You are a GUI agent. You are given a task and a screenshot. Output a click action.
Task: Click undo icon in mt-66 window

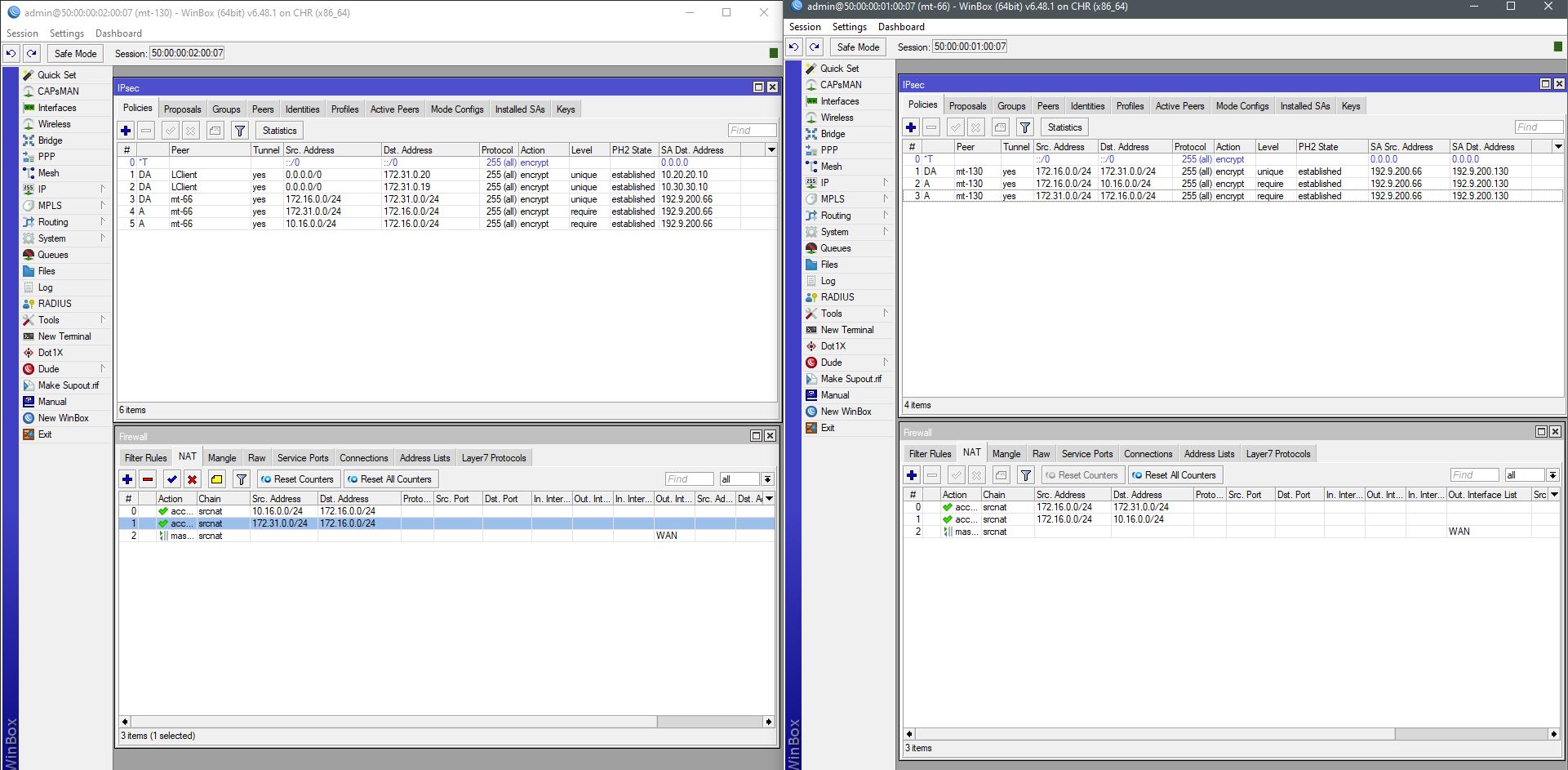[793, 47]
